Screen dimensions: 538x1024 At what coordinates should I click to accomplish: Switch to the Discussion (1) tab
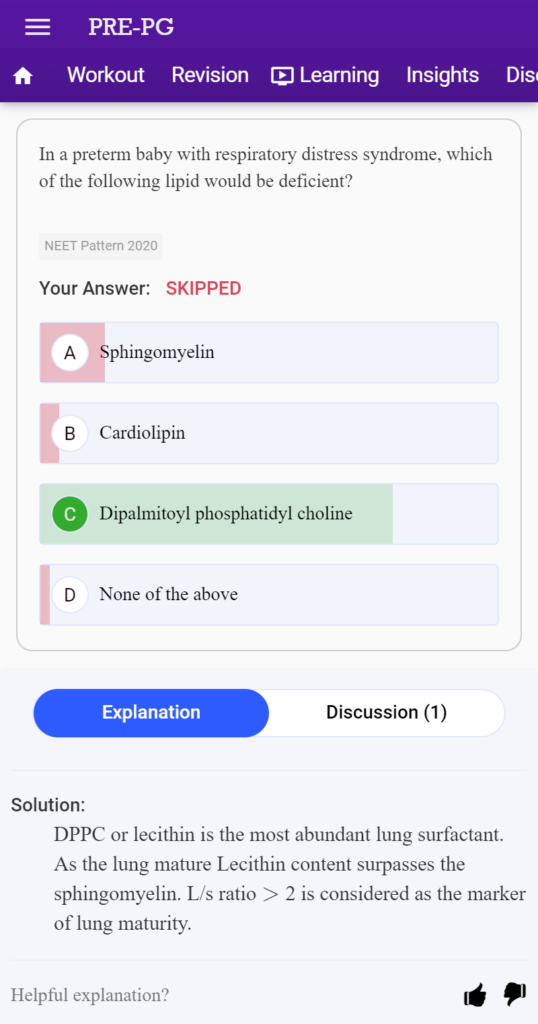(x=387, y=712)
